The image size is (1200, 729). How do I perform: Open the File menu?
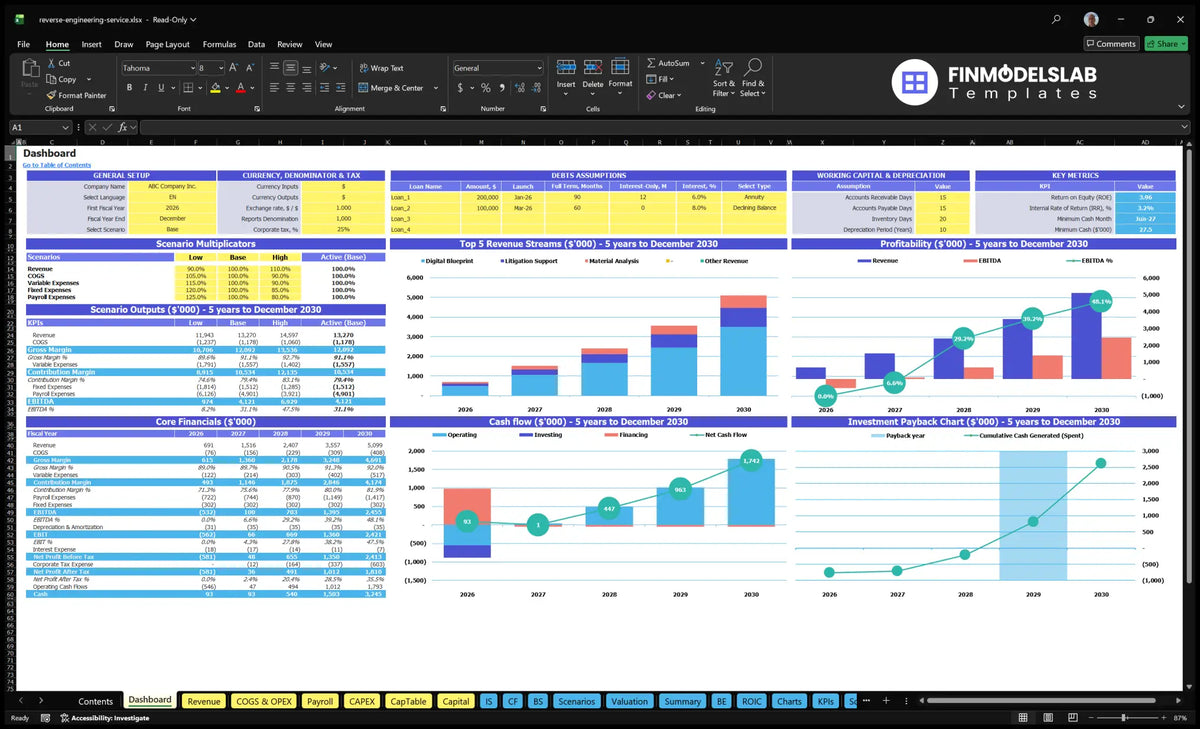click(x=23, y=44)
